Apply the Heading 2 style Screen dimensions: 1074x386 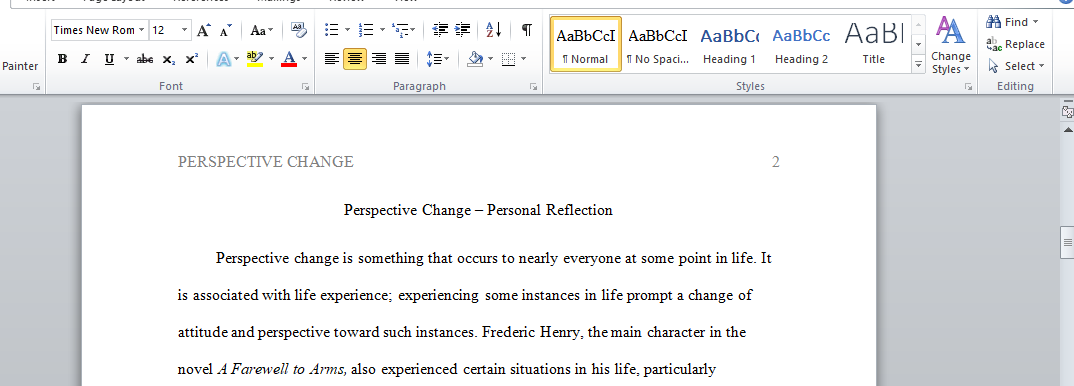coord(801,44)
